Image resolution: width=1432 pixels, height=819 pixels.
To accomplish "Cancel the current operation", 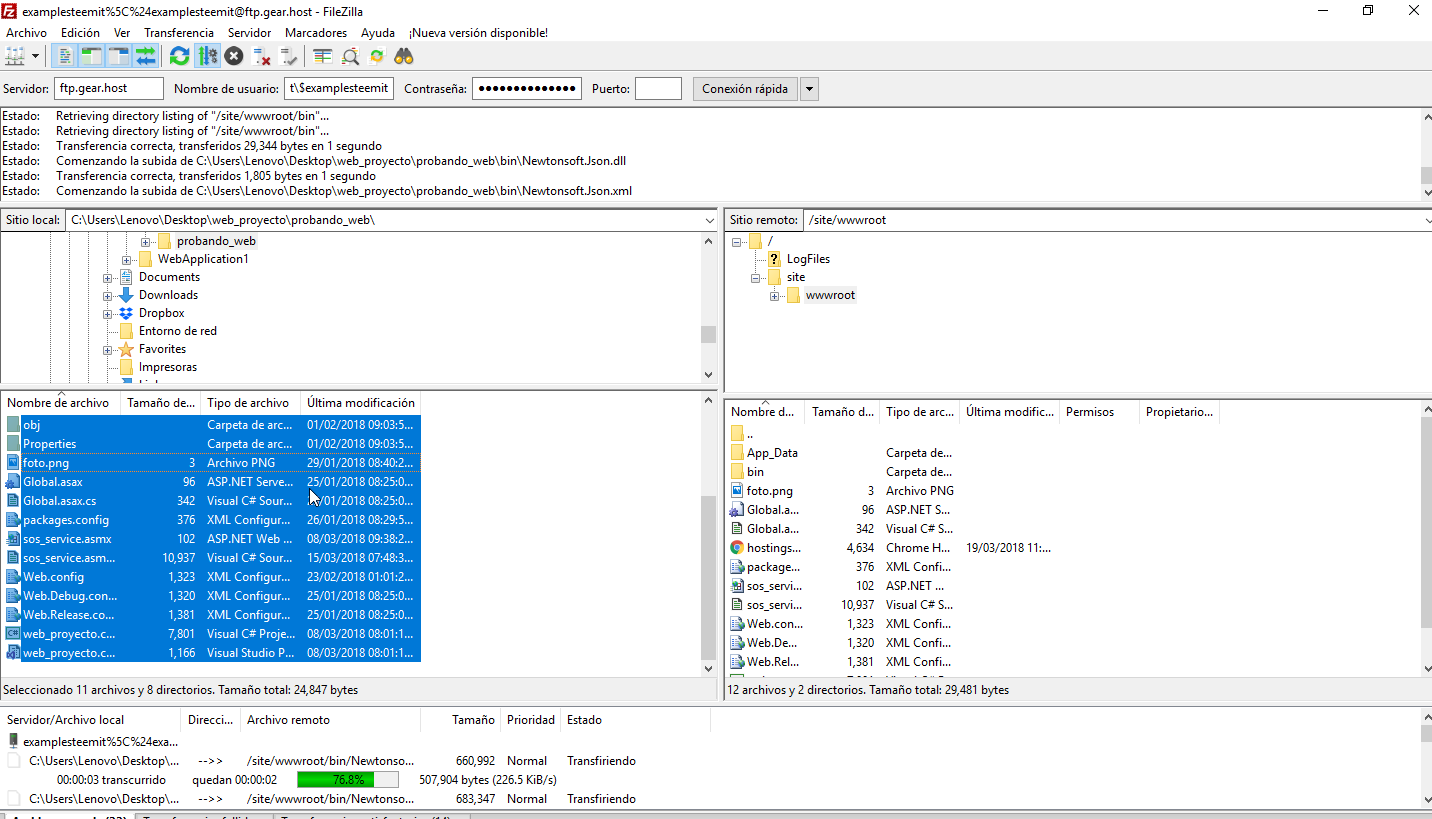I will (234, 56).
